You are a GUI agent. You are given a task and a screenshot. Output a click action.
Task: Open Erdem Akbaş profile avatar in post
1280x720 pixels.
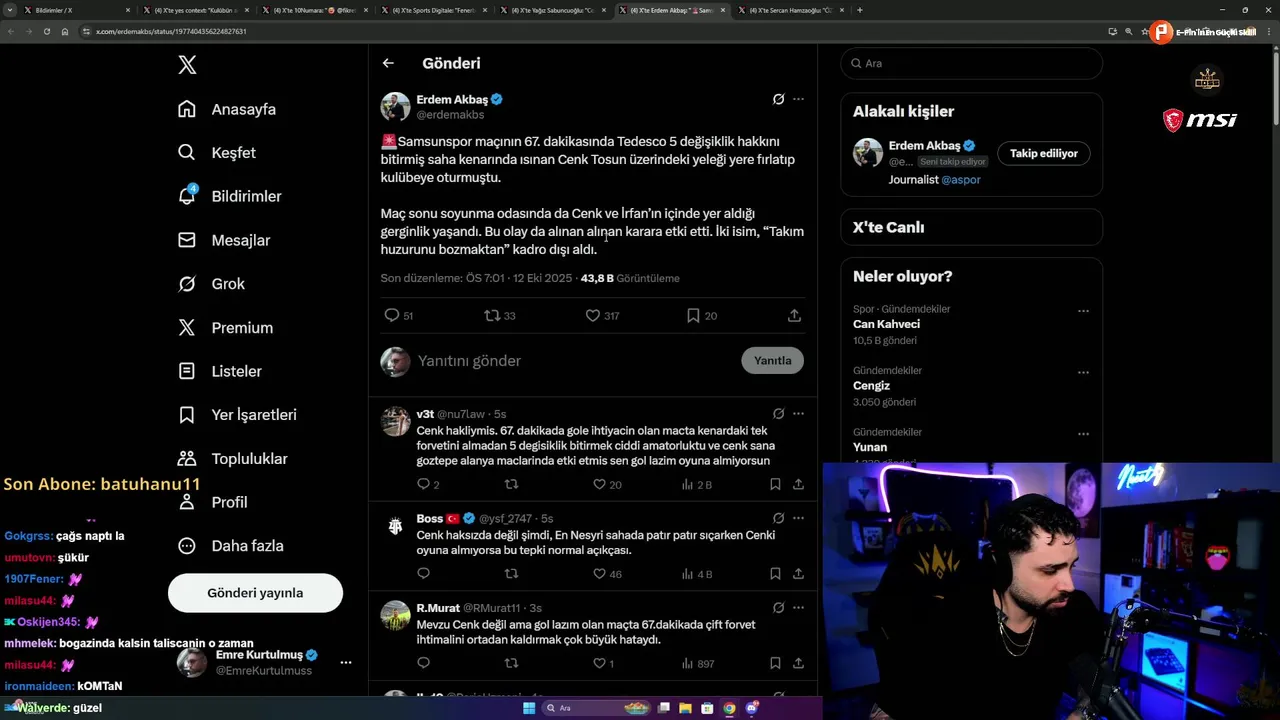tap(395, 107)
